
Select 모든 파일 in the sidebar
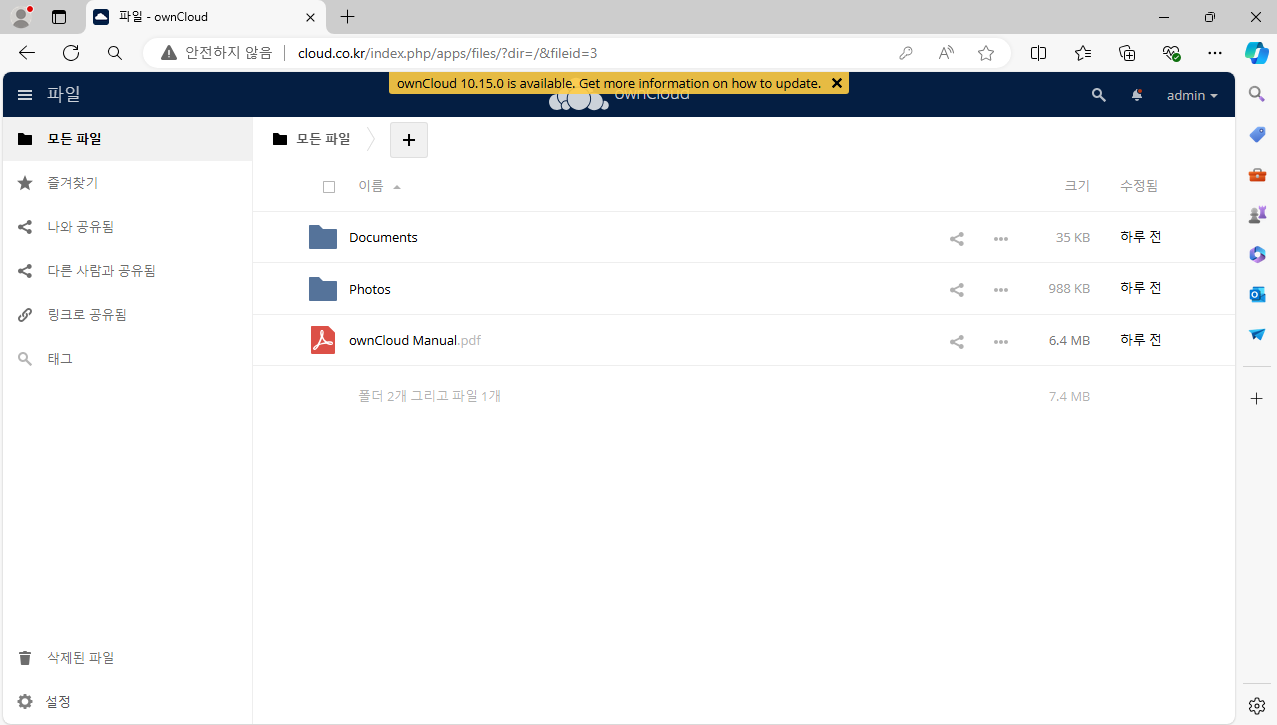pos(127,139)
